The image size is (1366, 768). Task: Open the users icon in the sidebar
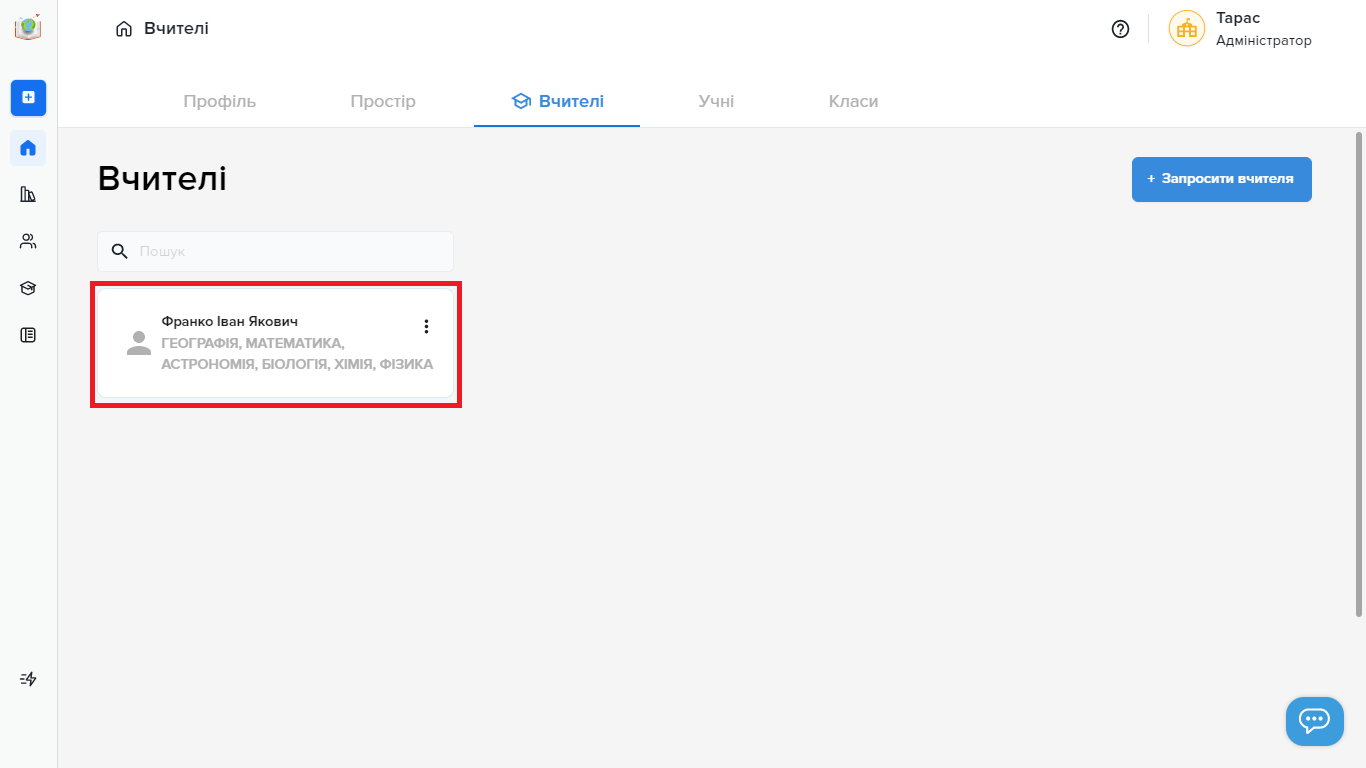coord(28,241)
